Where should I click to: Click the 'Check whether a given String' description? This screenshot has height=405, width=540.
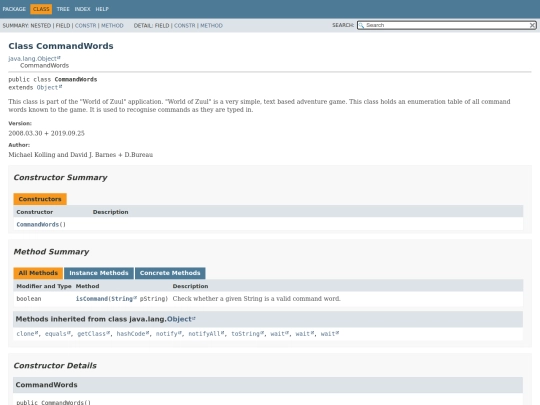pyautogui.click(x=257, y=299)
